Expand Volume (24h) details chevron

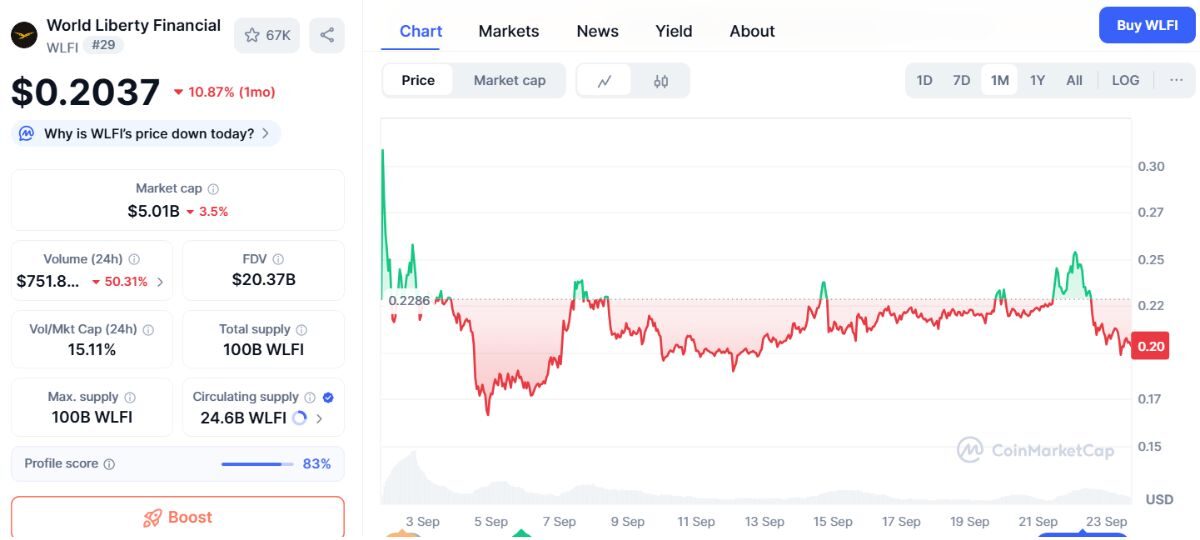tap(160, 282)
